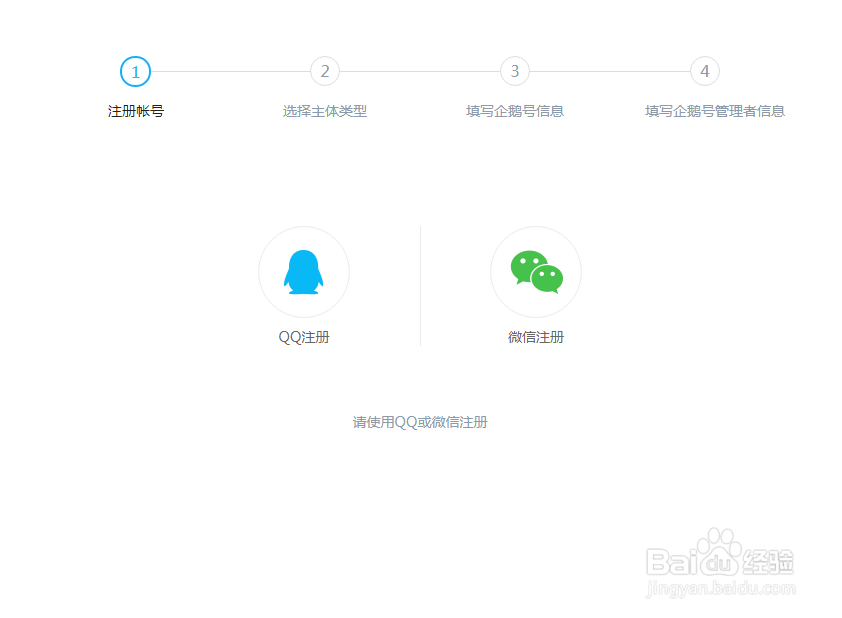
Task: Click the 选择主体类型 step label
Action: pos(325,111)
